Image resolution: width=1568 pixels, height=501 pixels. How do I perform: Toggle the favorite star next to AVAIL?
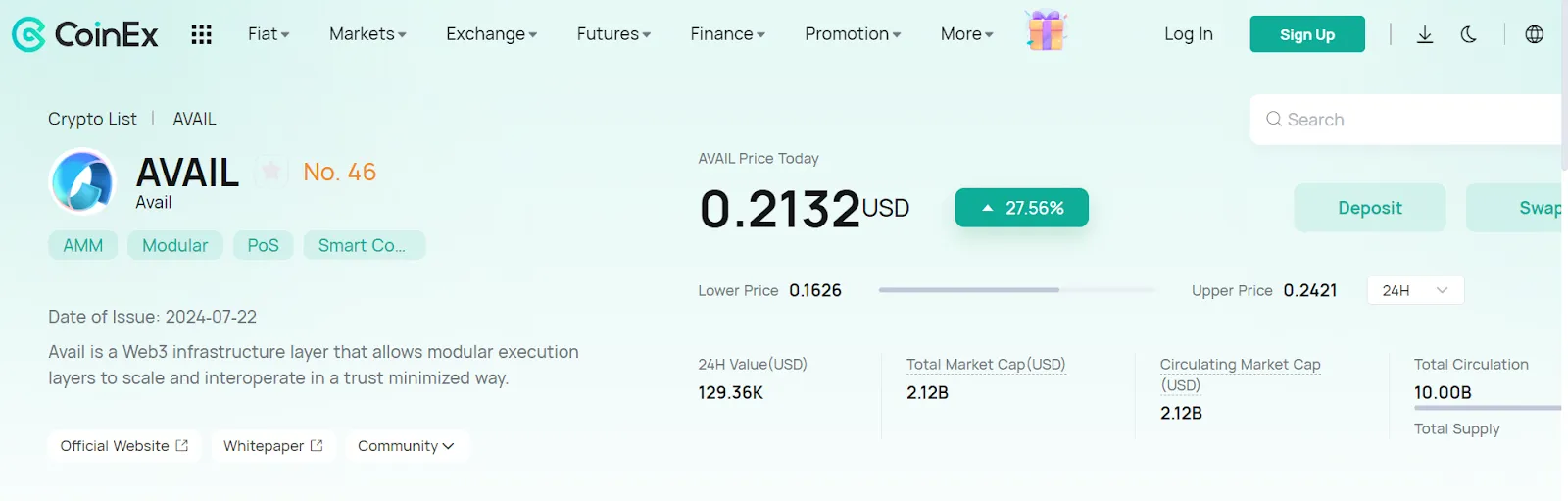coord(271,172)
